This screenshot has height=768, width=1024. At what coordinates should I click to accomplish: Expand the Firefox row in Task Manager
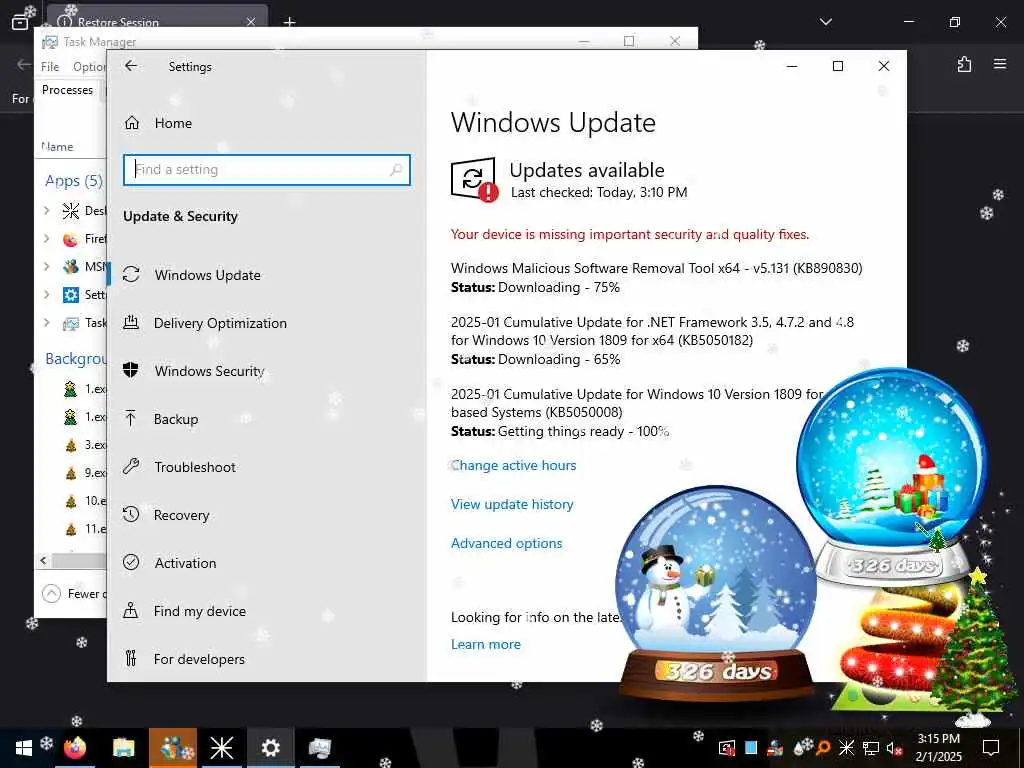coord(46,238)
